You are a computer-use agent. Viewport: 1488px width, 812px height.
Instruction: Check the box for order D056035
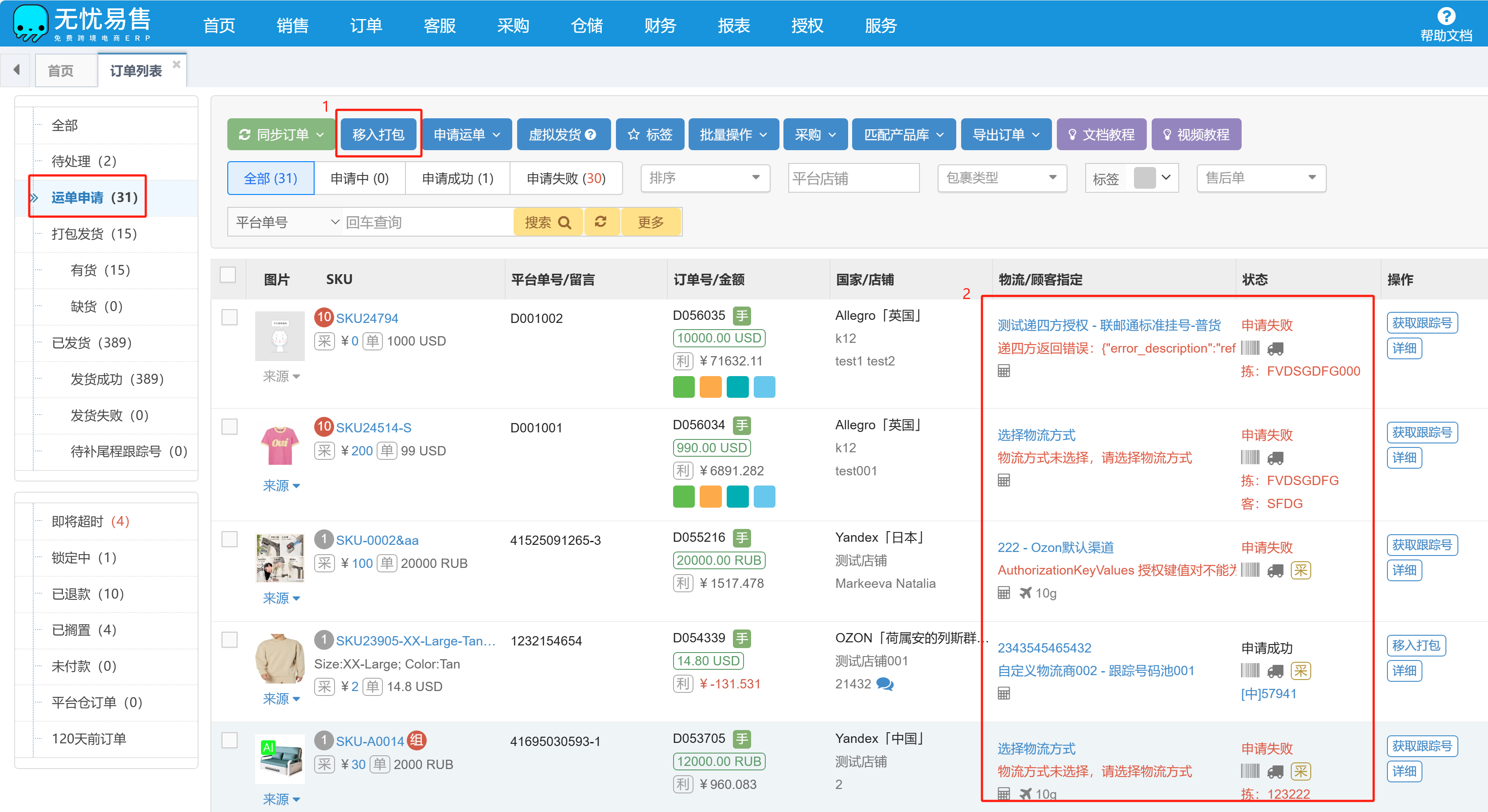pos(230,317)
